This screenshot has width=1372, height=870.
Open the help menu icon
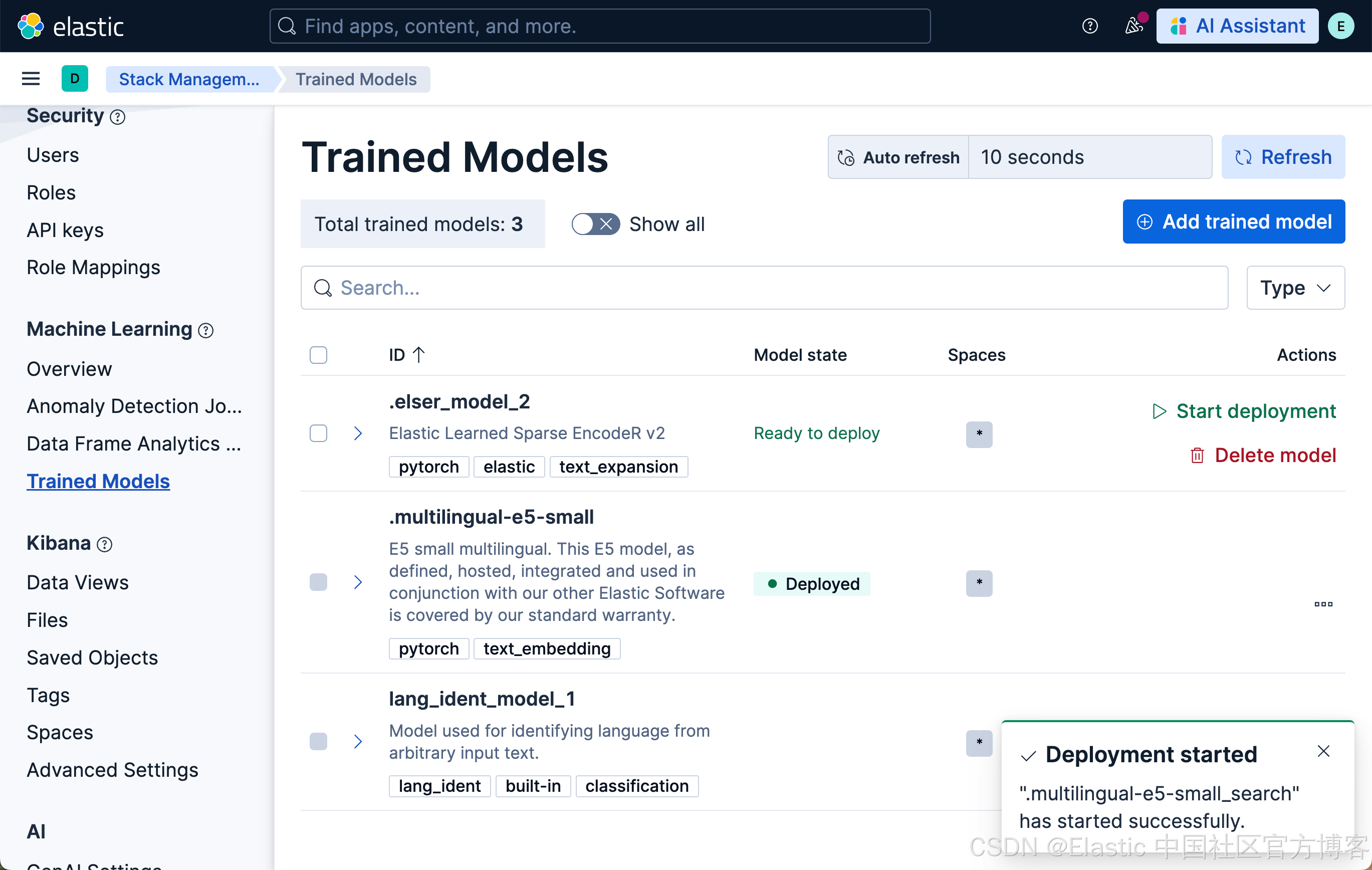(x=1089, y=26)
